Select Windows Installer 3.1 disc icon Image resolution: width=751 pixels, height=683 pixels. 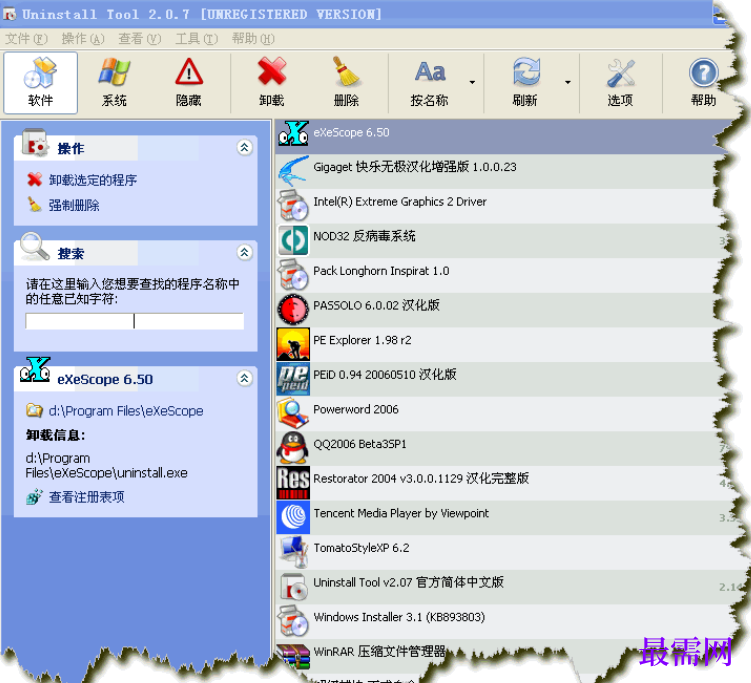tap(293, 621)
